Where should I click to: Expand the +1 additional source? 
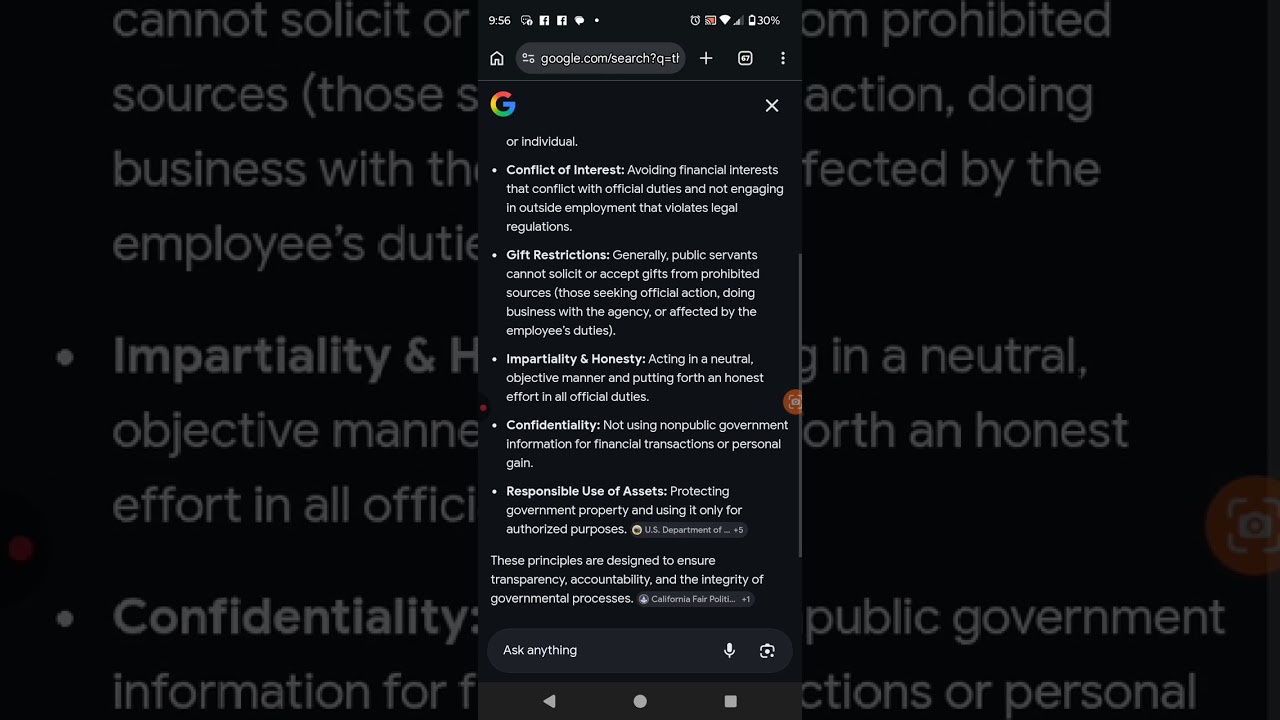[746, 599]
